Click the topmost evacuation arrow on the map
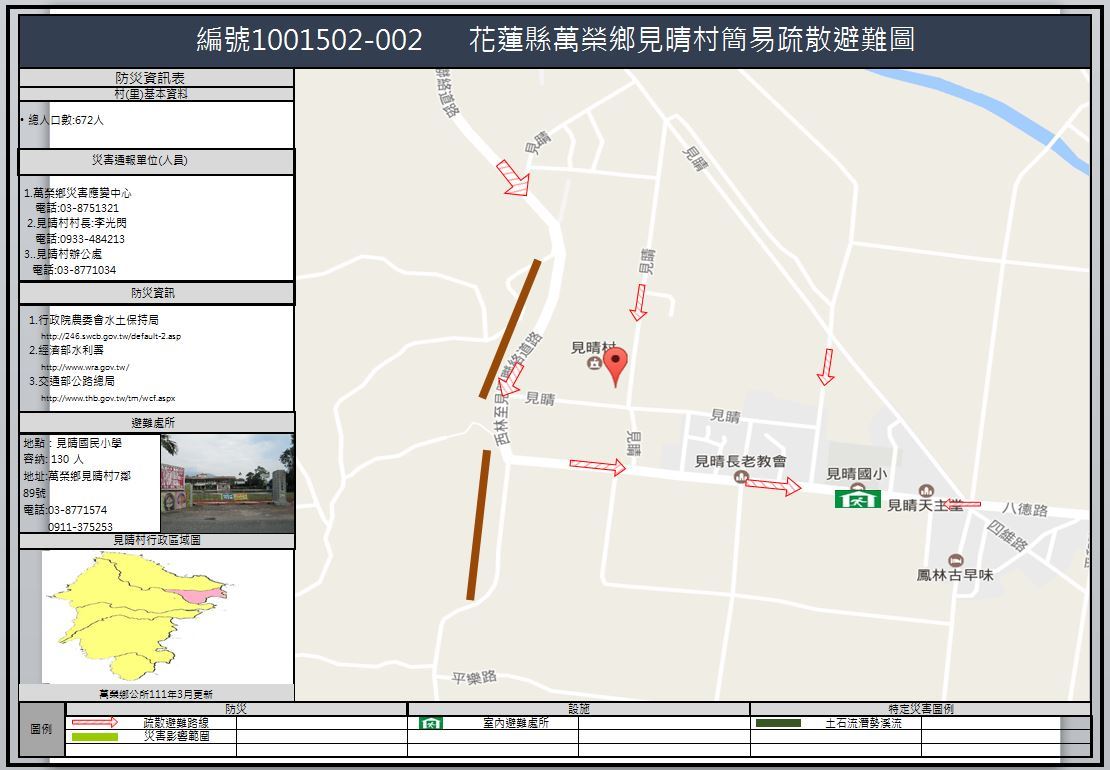This screenshot has height=770, width=1110. point(514,178)
